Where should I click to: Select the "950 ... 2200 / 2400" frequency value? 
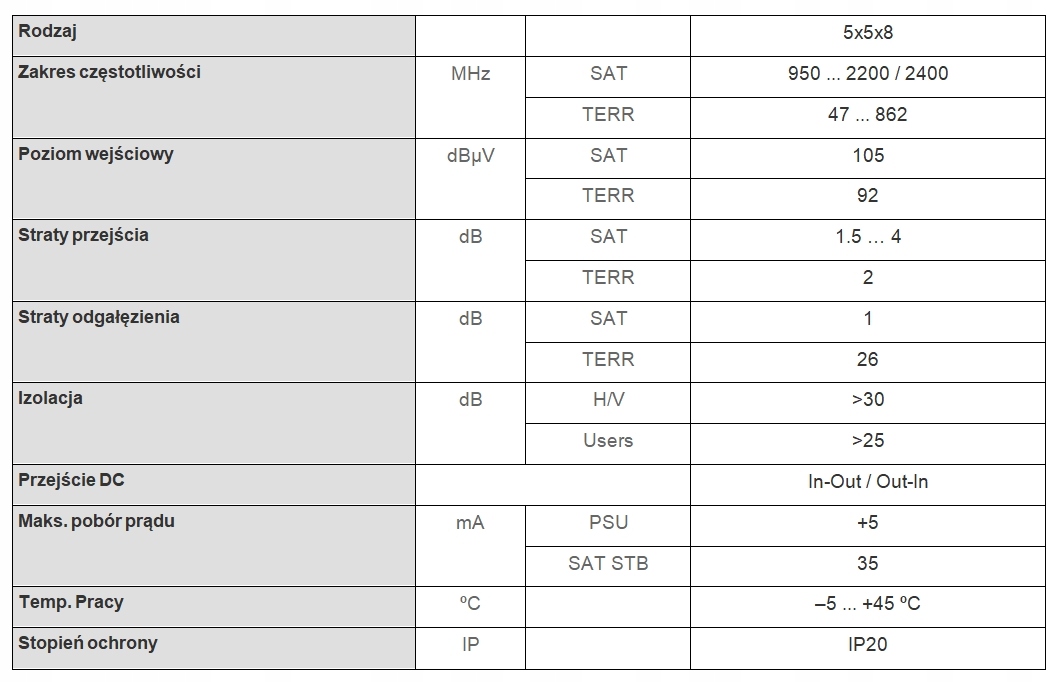867,73
